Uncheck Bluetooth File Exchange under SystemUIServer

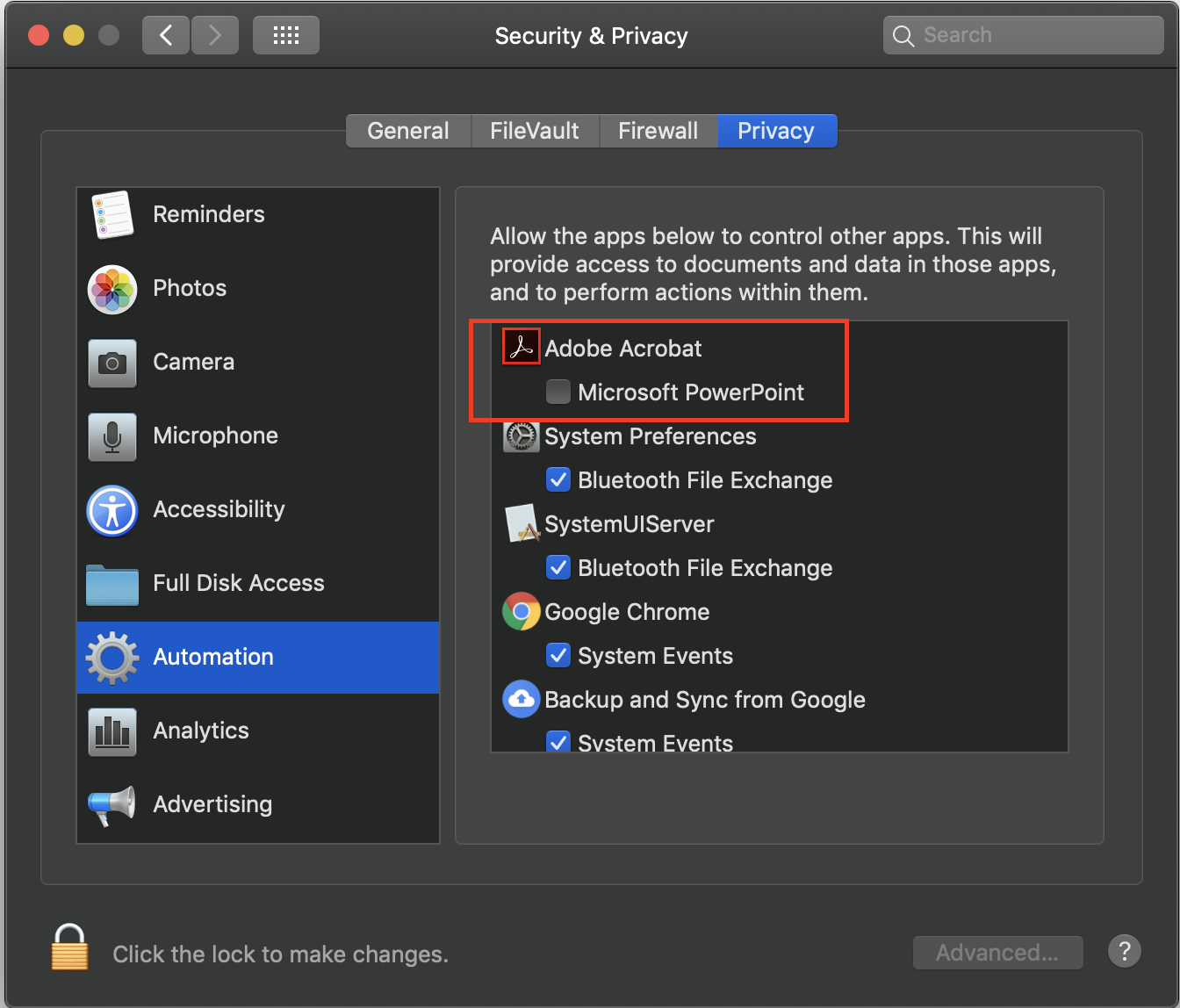click(x=558, y=567)
